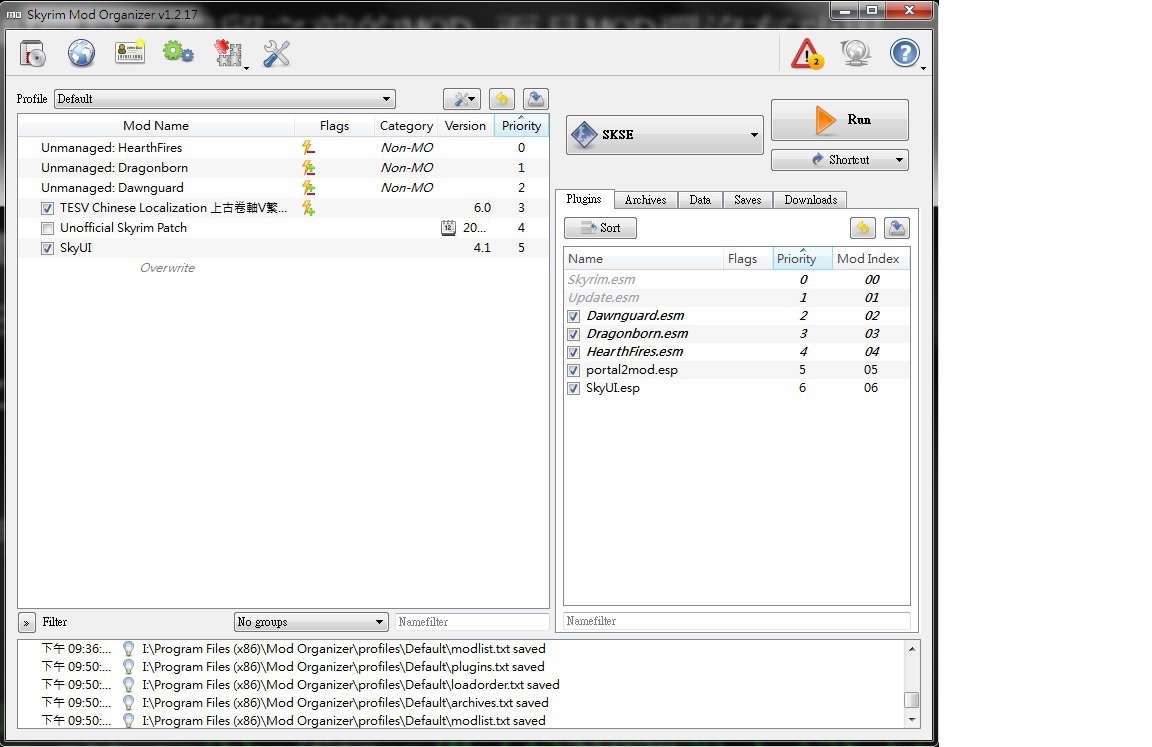Screen dimensions: 1152x747
Task: Open the profiles ID card icon
Action: [x=130, y=53]
